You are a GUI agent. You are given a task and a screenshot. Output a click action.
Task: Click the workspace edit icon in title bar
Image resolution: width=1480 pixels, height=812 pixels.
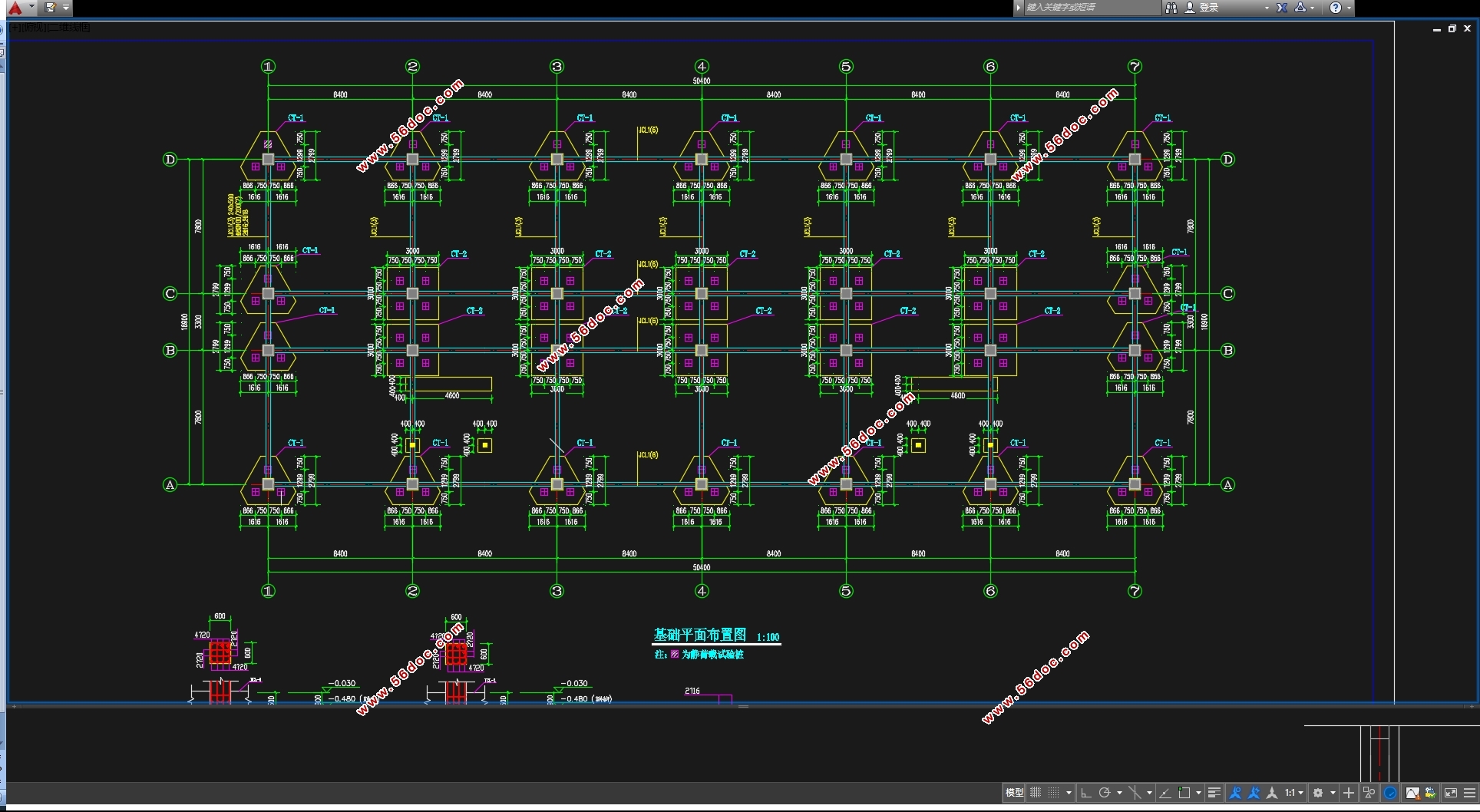[51, 8]
